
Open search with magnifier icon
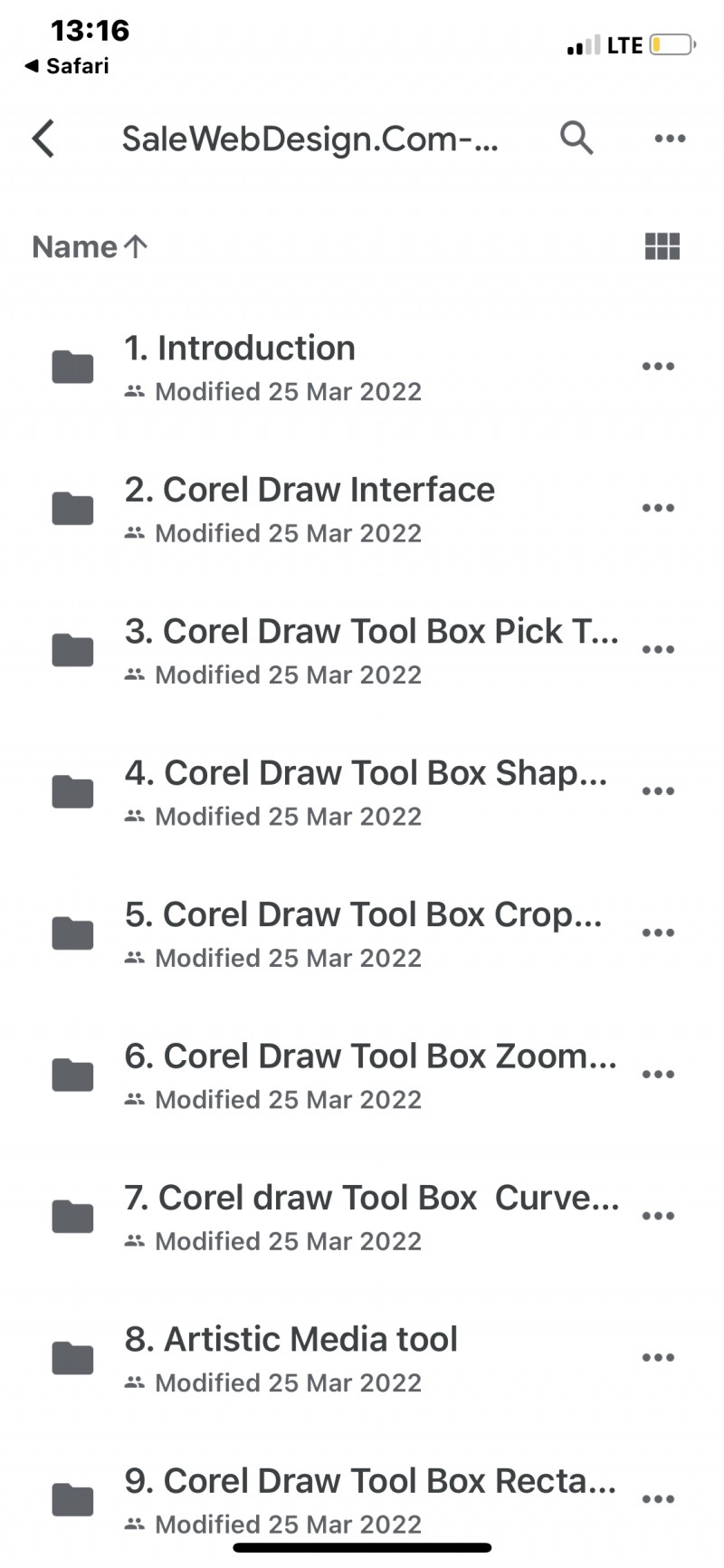[x=576, y=139]
